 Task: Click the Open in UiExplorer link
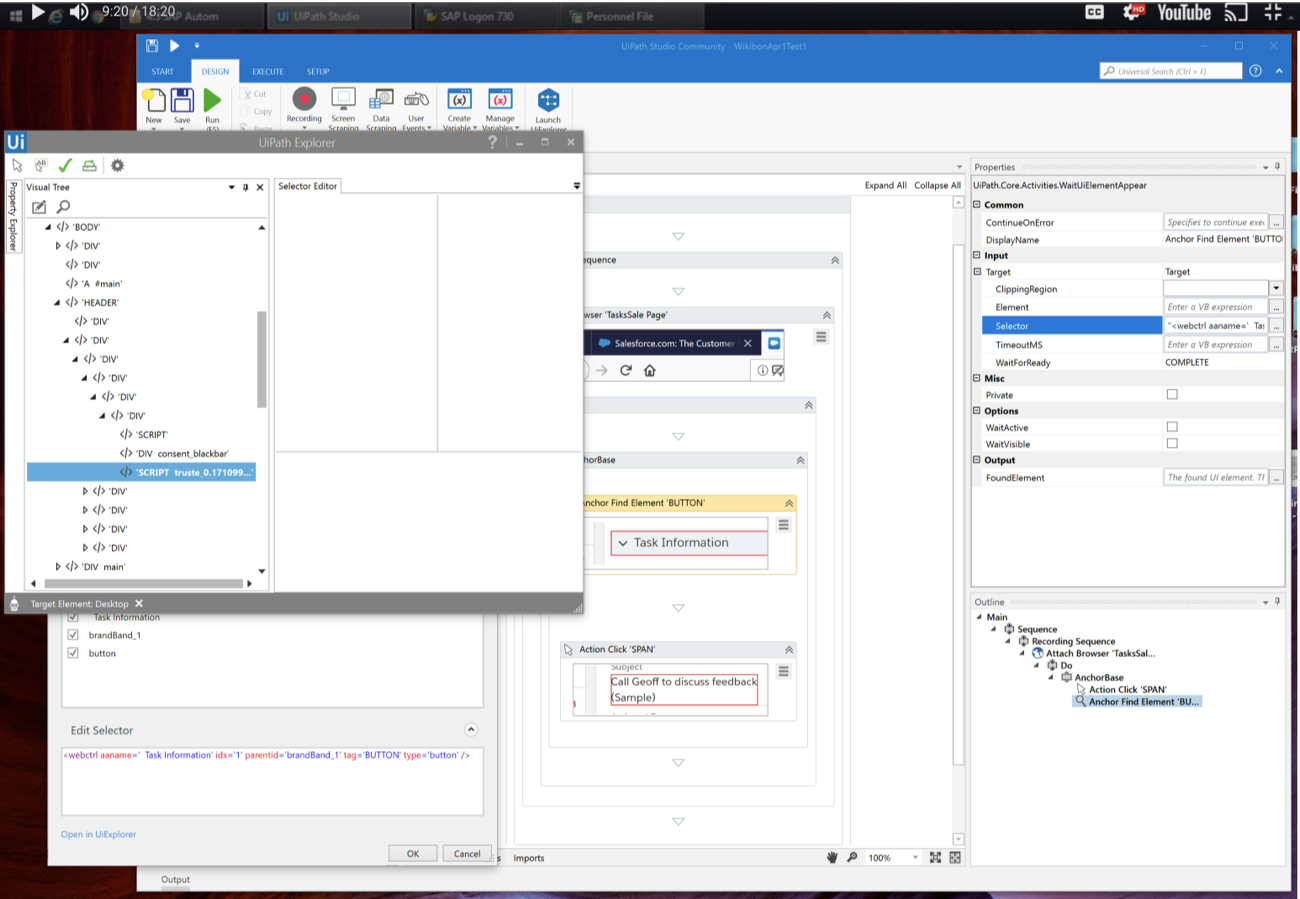[x=98, y=834]
